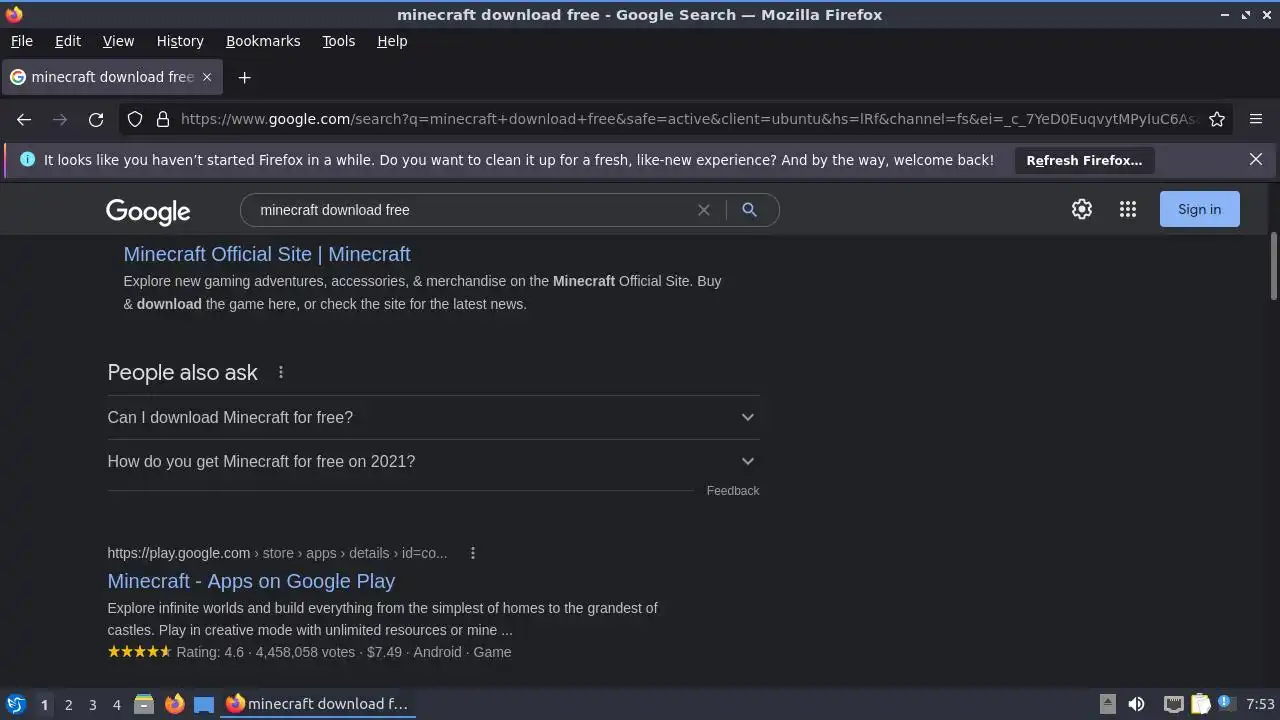Open the Tools menu
This screenshot has height=720, width=1280.
[x=338, y=41]
